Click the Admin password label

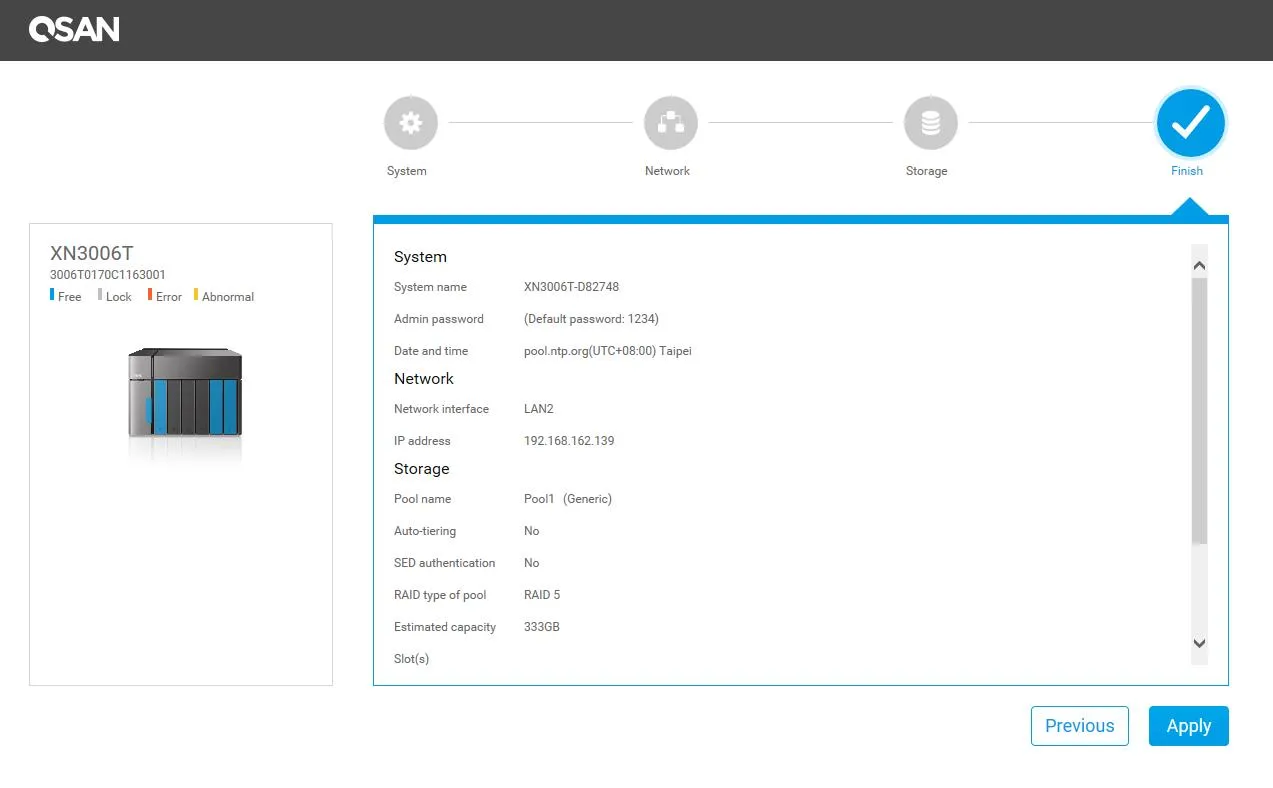[439, 319]
